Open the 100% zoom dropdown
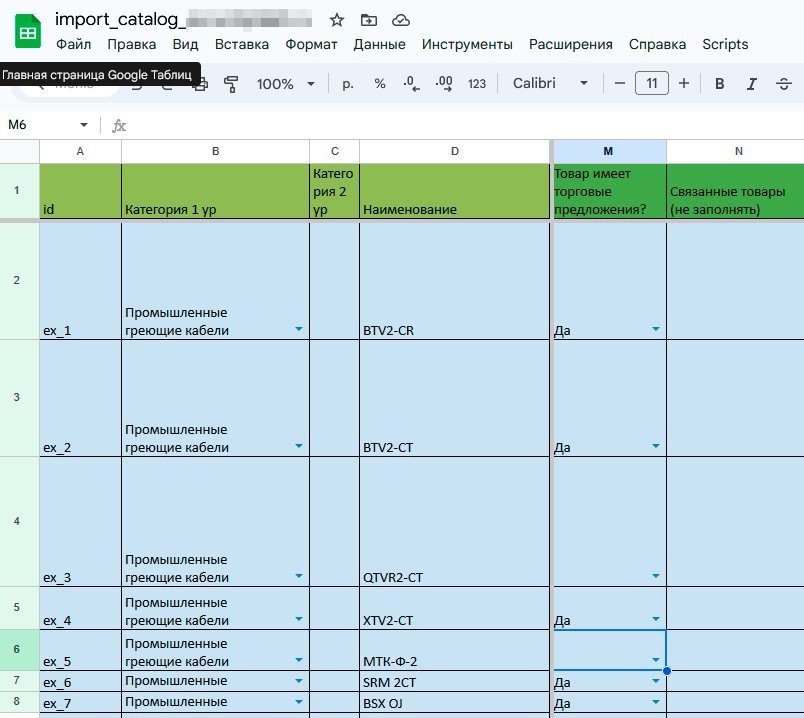The image size is (804, 718). tap(285, 84)
